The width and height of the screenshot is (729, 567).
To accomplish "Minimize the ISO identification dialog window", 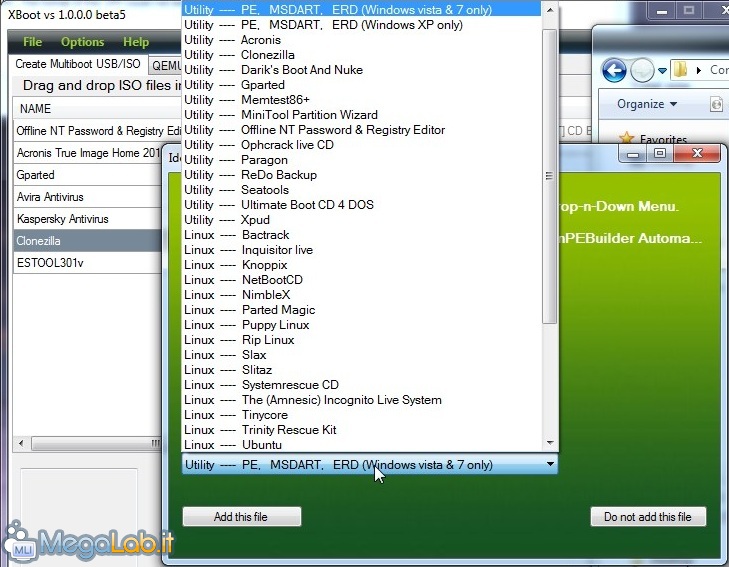I will 633,153.
